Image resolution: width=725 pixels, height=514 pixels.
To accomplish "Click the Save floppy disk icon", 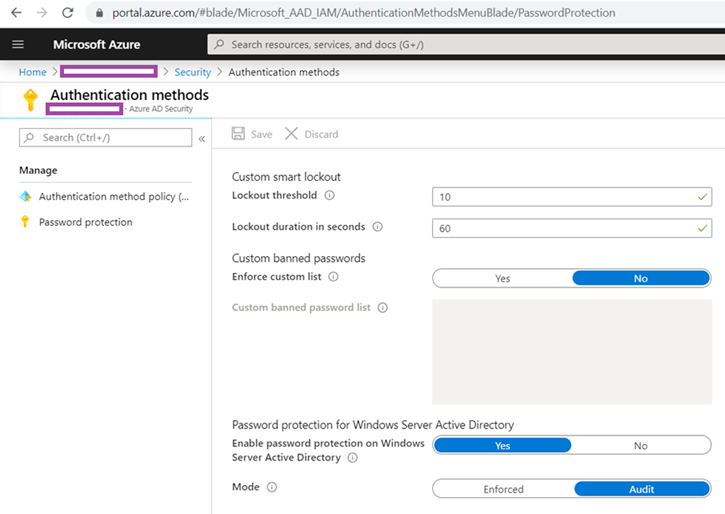I will [238, 134].
